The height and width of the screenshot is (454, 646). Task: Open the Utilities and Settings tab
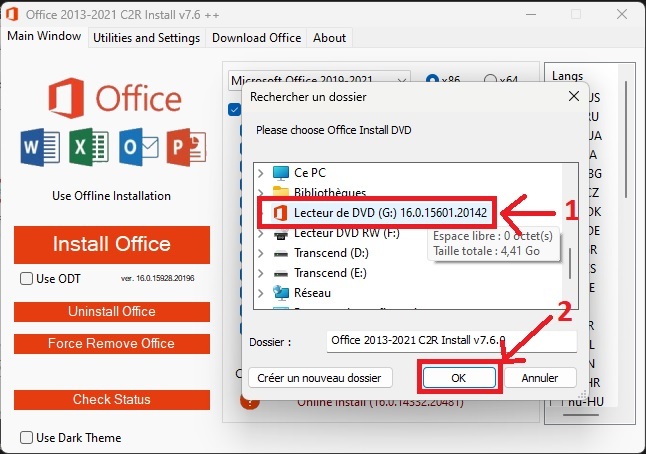147,38
